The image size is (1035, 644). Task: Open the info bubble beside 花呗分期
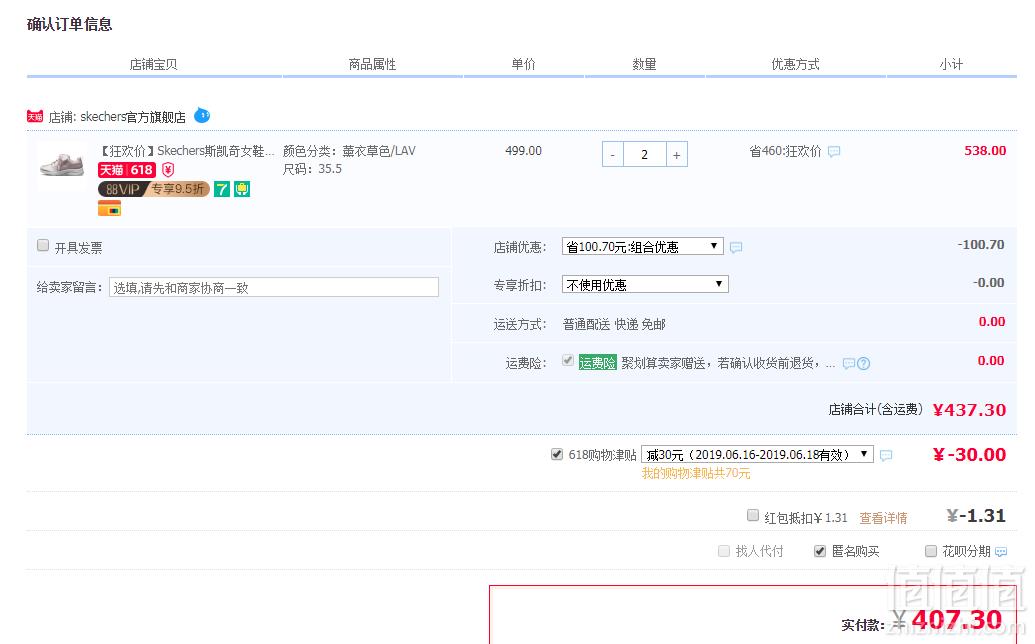pyautogui.click(x=1001, y=552)
